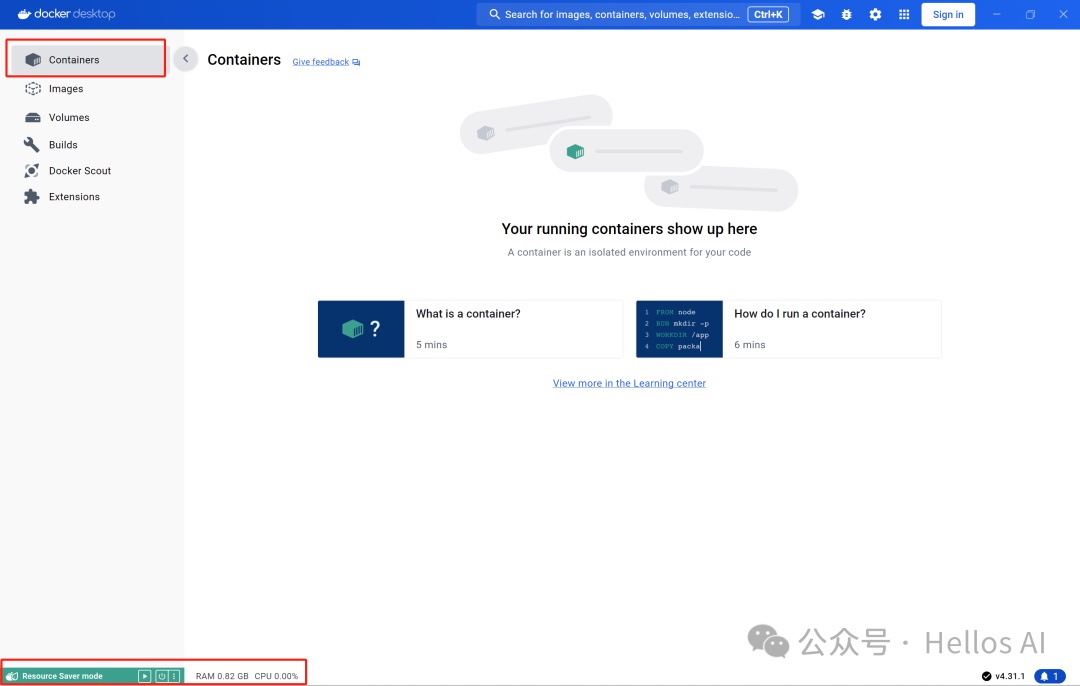Collapse the sidebar with the chevron button
This screenshot has width=1080, height=686.
185,59
